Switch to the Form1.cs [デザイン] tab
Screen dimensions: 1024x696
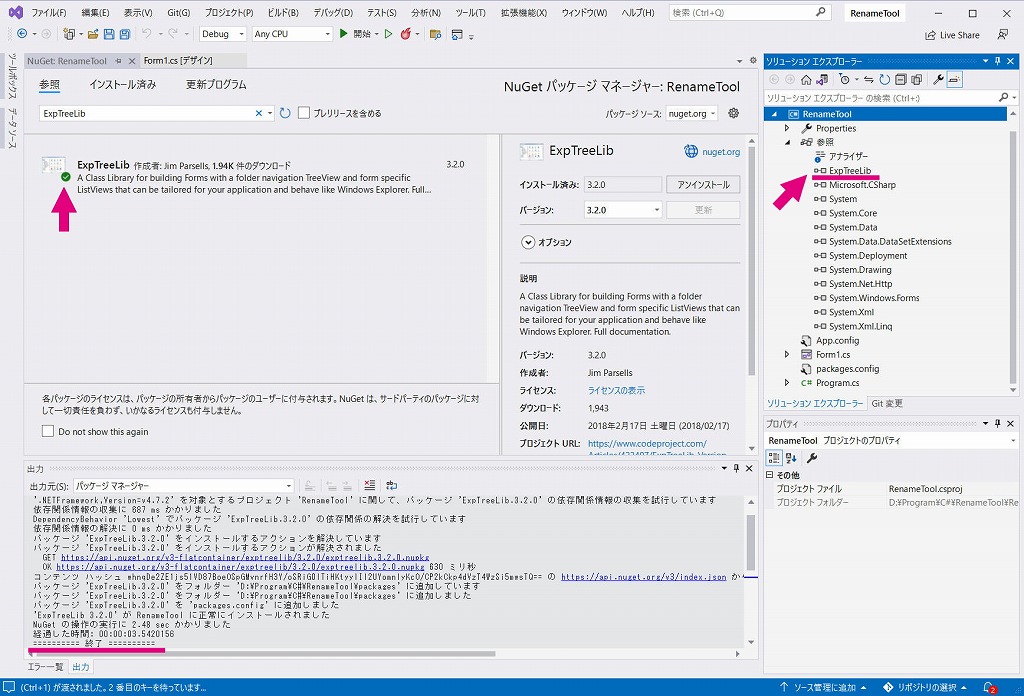tap(178, 61)
